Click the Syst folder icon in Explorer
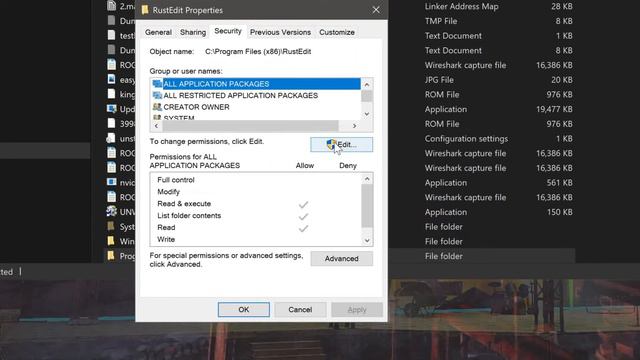The height and width of the screenshot is (360, 640). coord(111,226)
